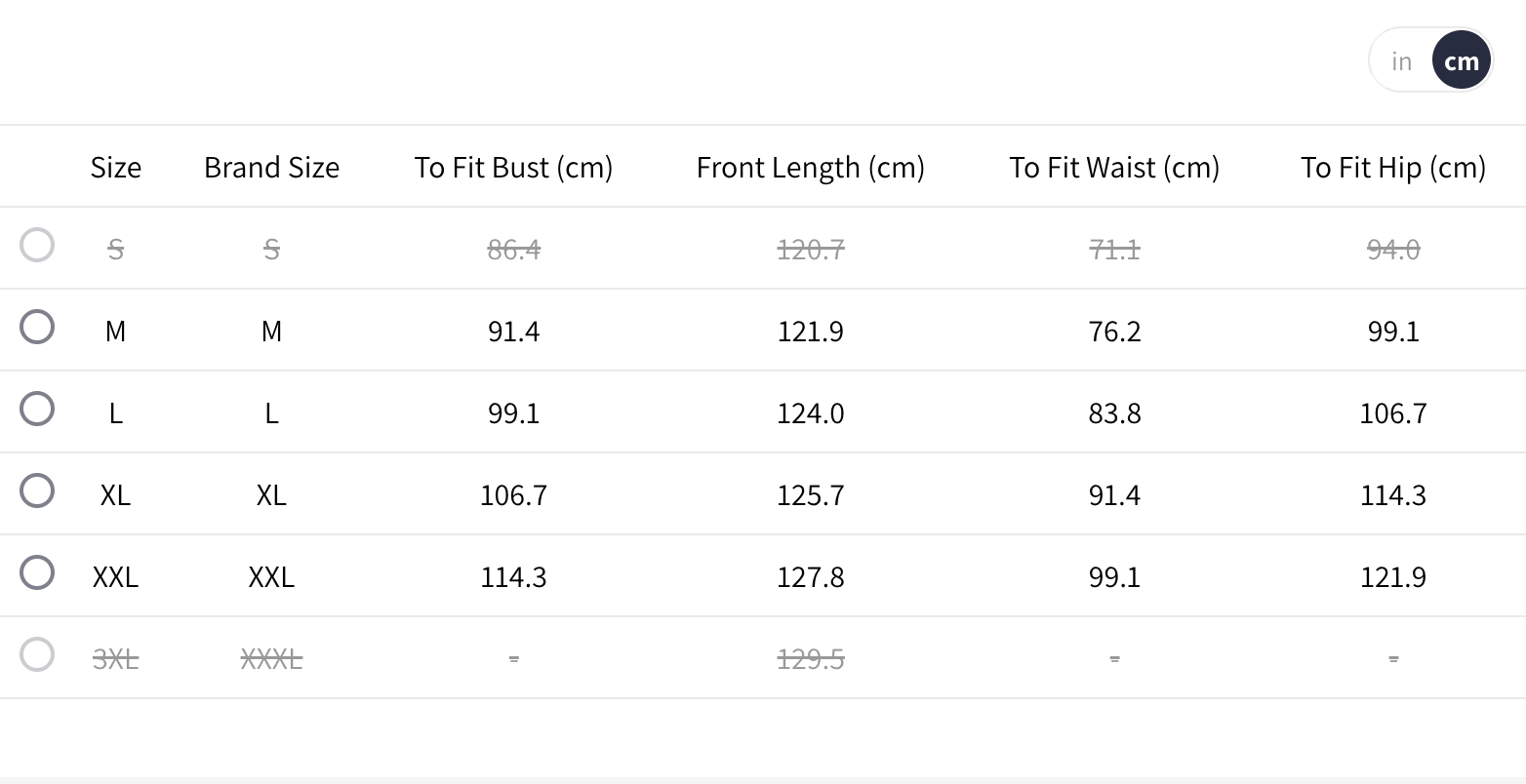1526x784 pixels.
Task: Click the disabled 3XL radio button
Action: point(37,654)
